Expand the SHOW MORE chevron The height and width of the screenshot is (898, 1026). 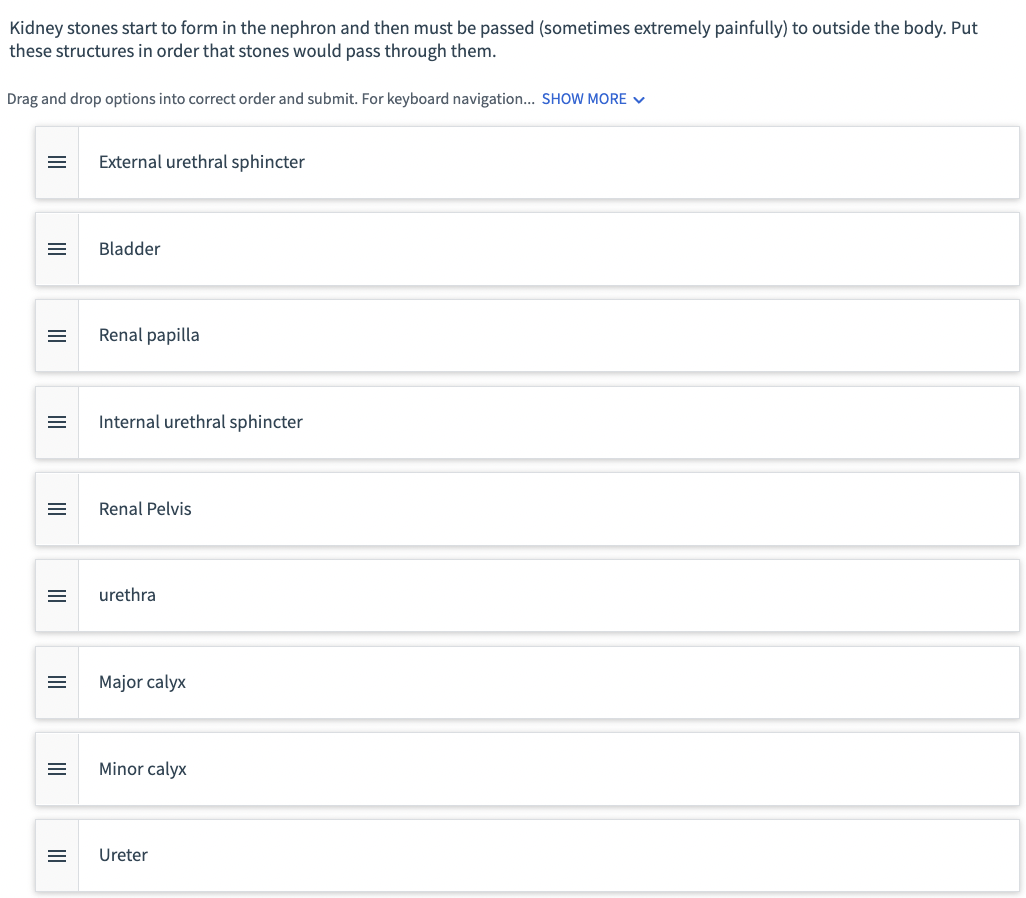(639, 99)
